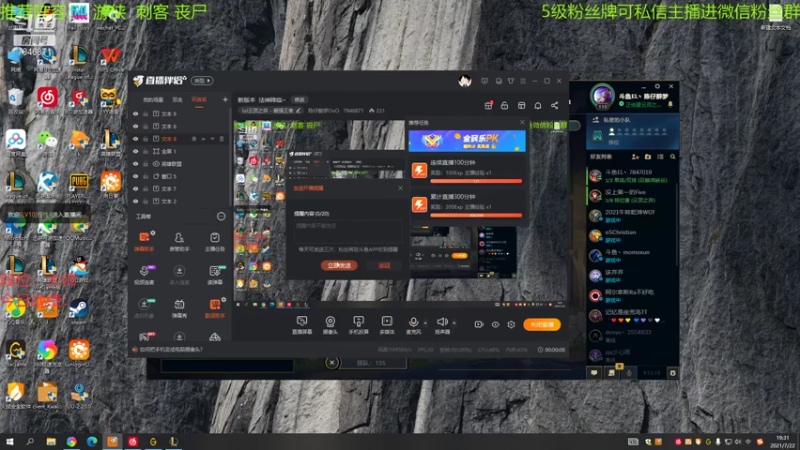Open the hamburger menu in the title bar

click(x=522, y=81)
